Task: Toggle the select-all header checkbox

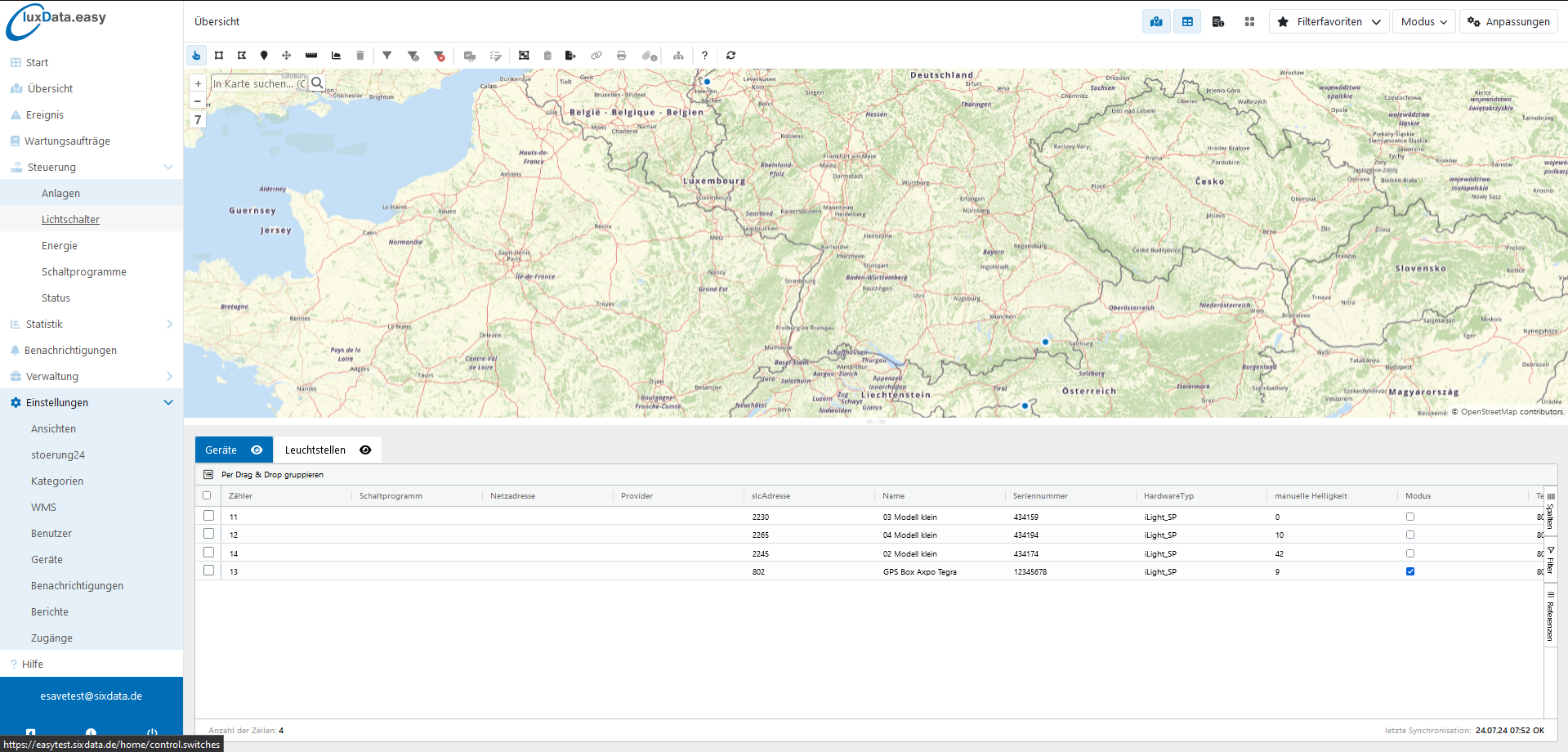Action: coord(207,495)
